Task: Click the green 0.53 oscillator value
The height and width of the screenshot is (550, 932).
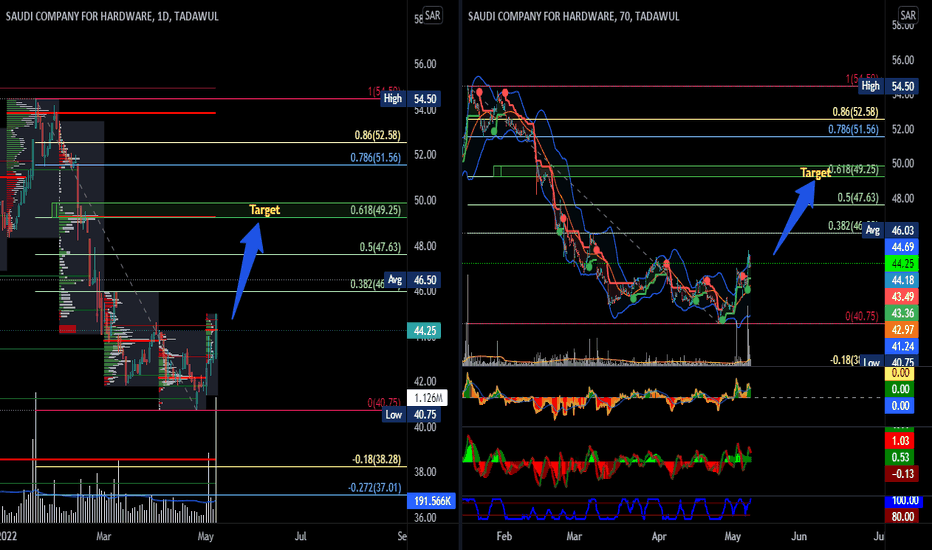Action: point(900,457)
